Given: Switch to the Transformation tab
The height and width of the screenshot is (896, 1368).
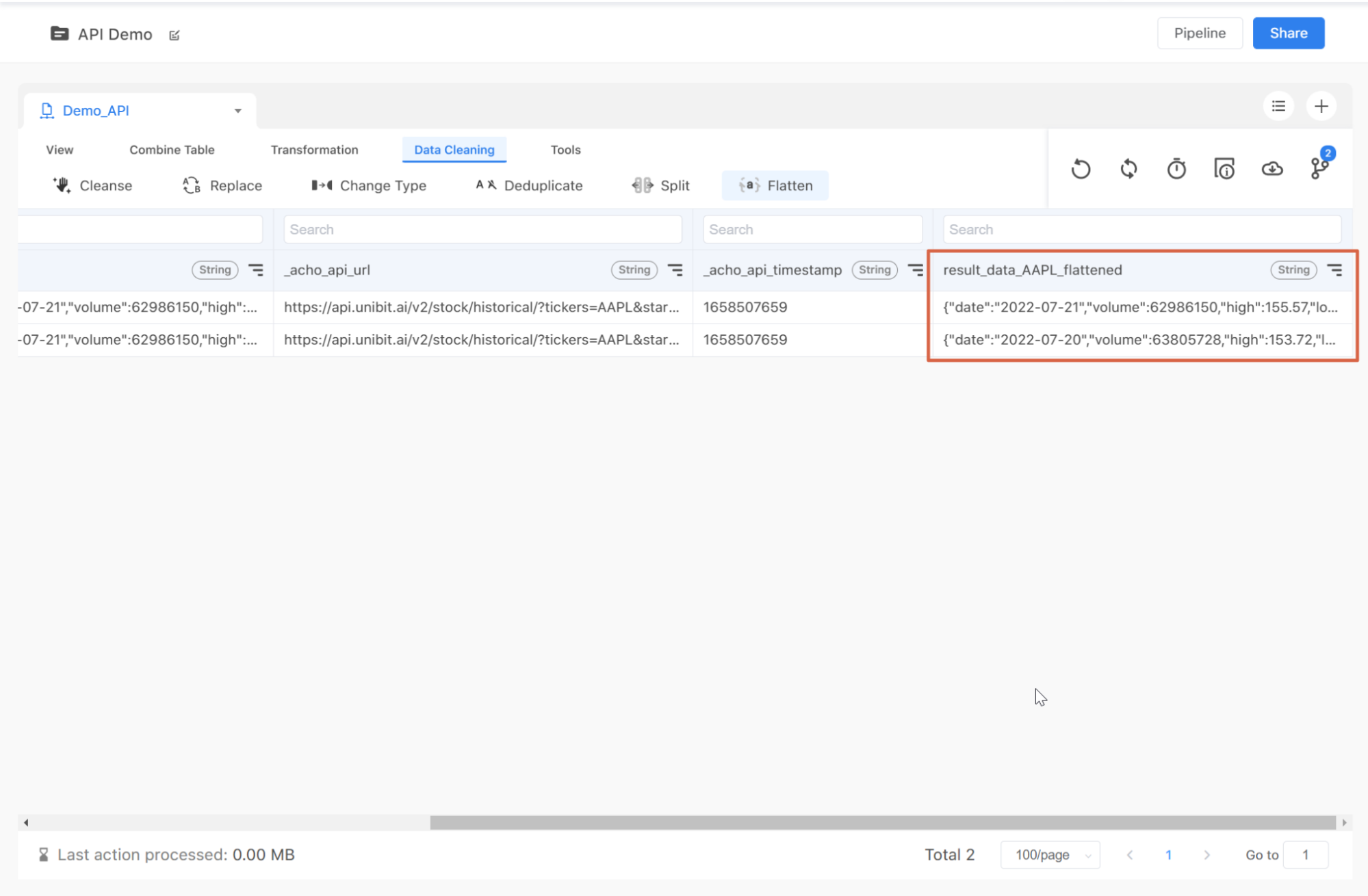Looking at the screenshot, I should point(314,150).
